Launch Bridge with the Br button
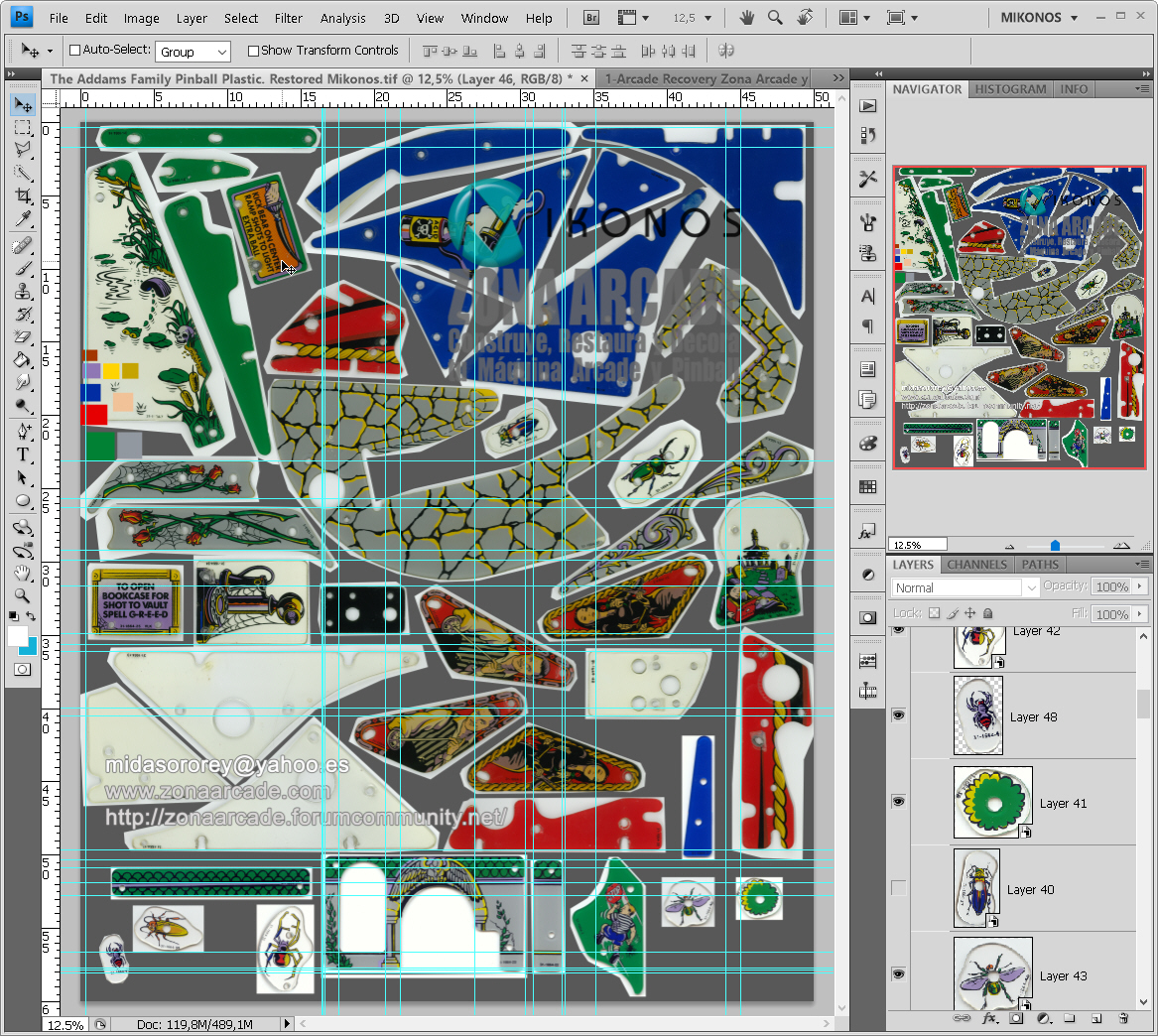 pos(591,18)
